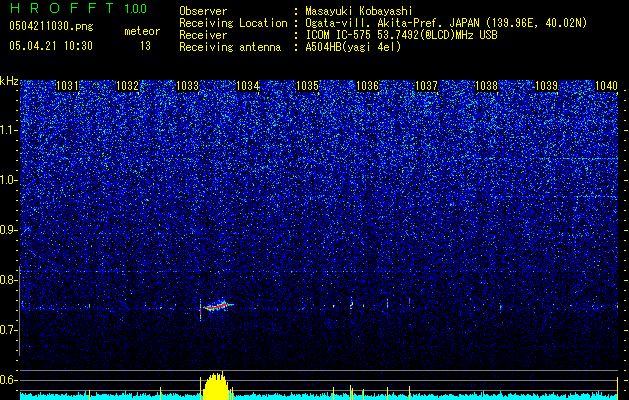Click the 1033 time marker
Image resolution: width=629 pixels, height=400 pixels.
187,86
